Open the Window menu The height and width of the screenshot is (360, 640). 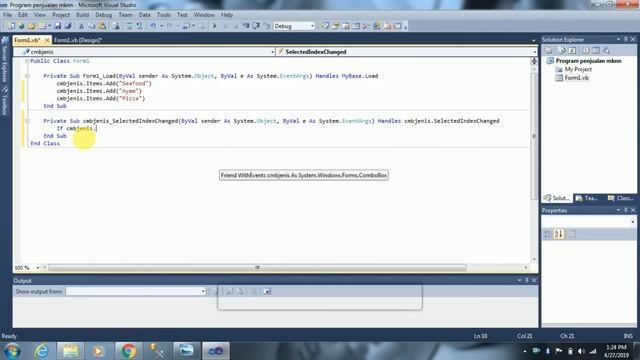click(204, 15)
